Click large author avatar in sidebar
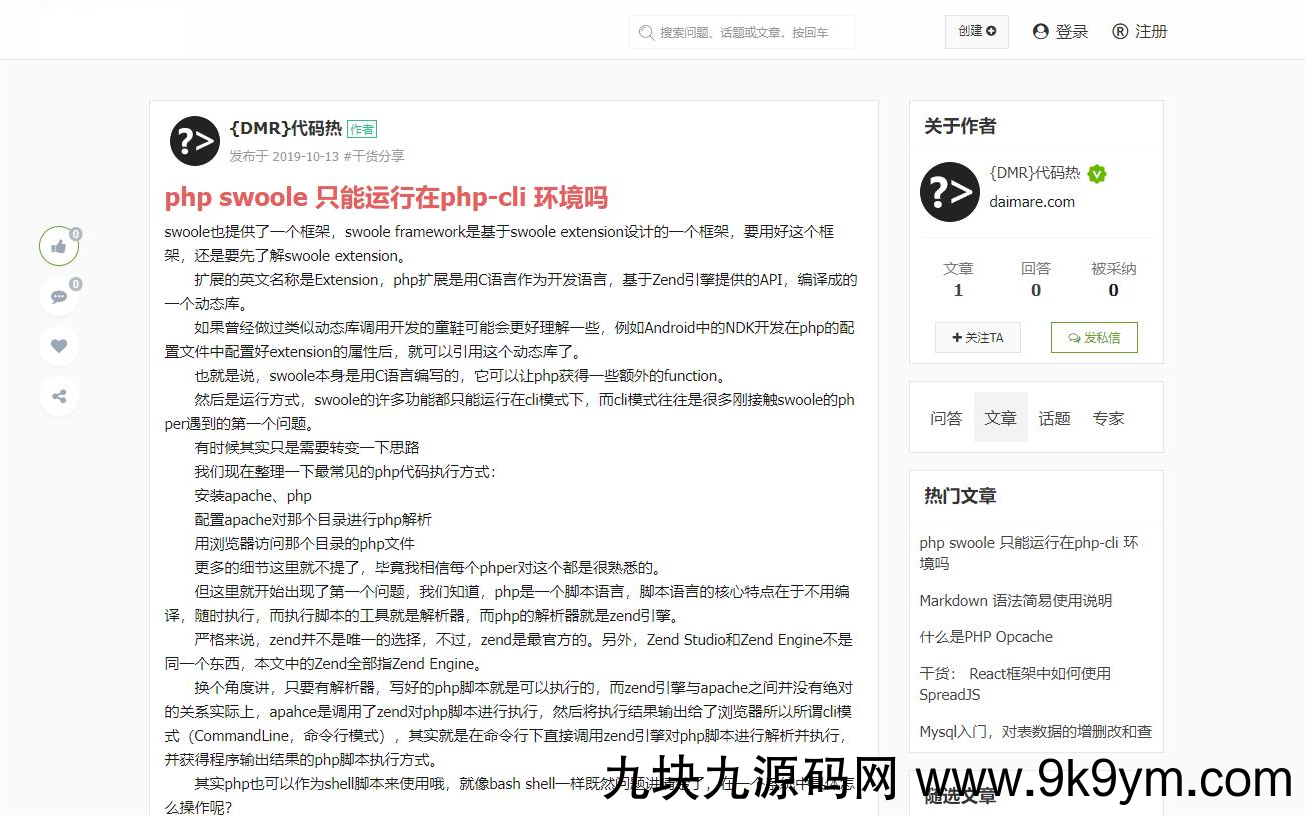Screen dimensions: 1305x816 click(x=949, y=192)
